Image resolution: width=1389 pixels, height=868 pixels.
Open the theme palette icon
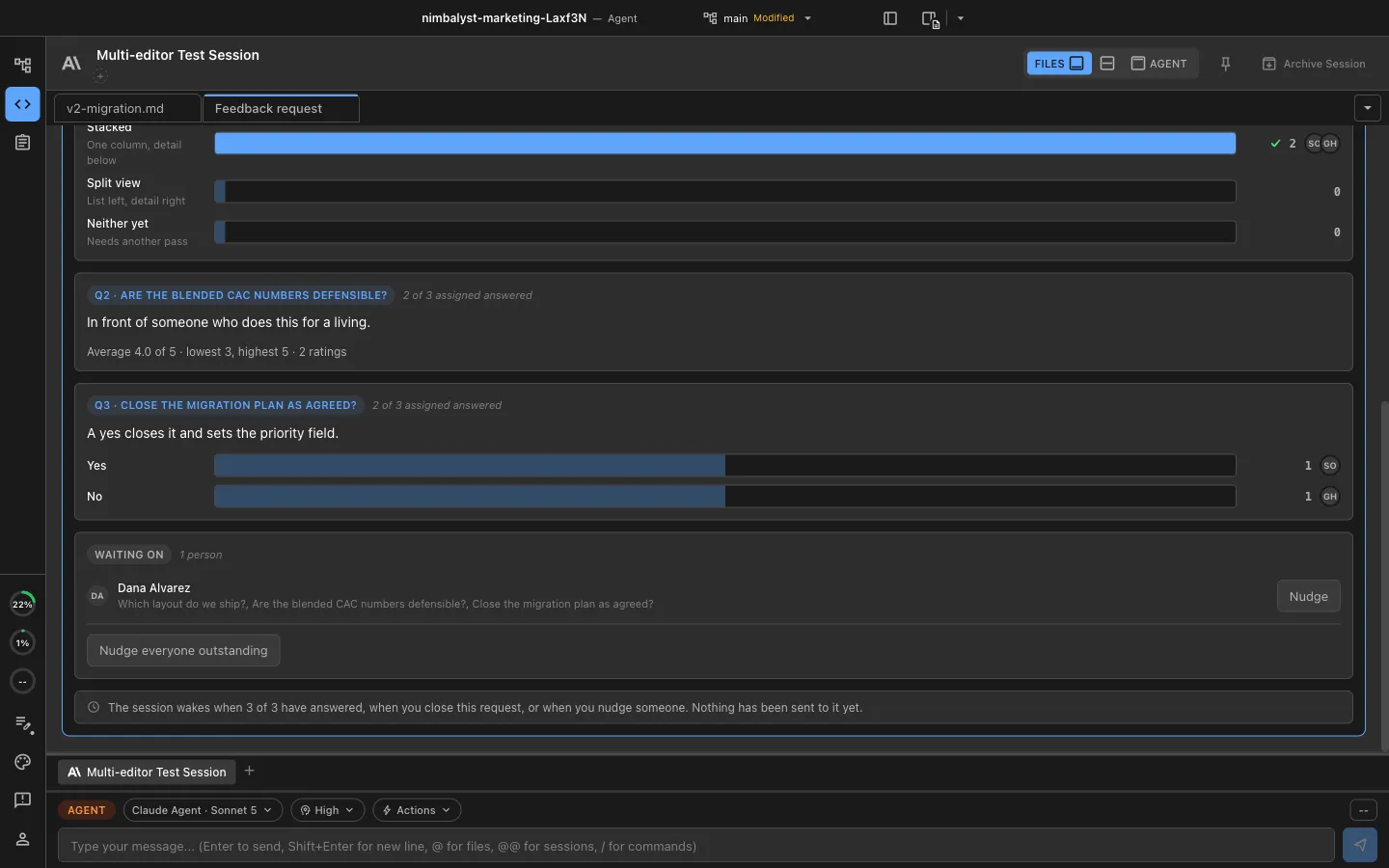click(22, 762)
